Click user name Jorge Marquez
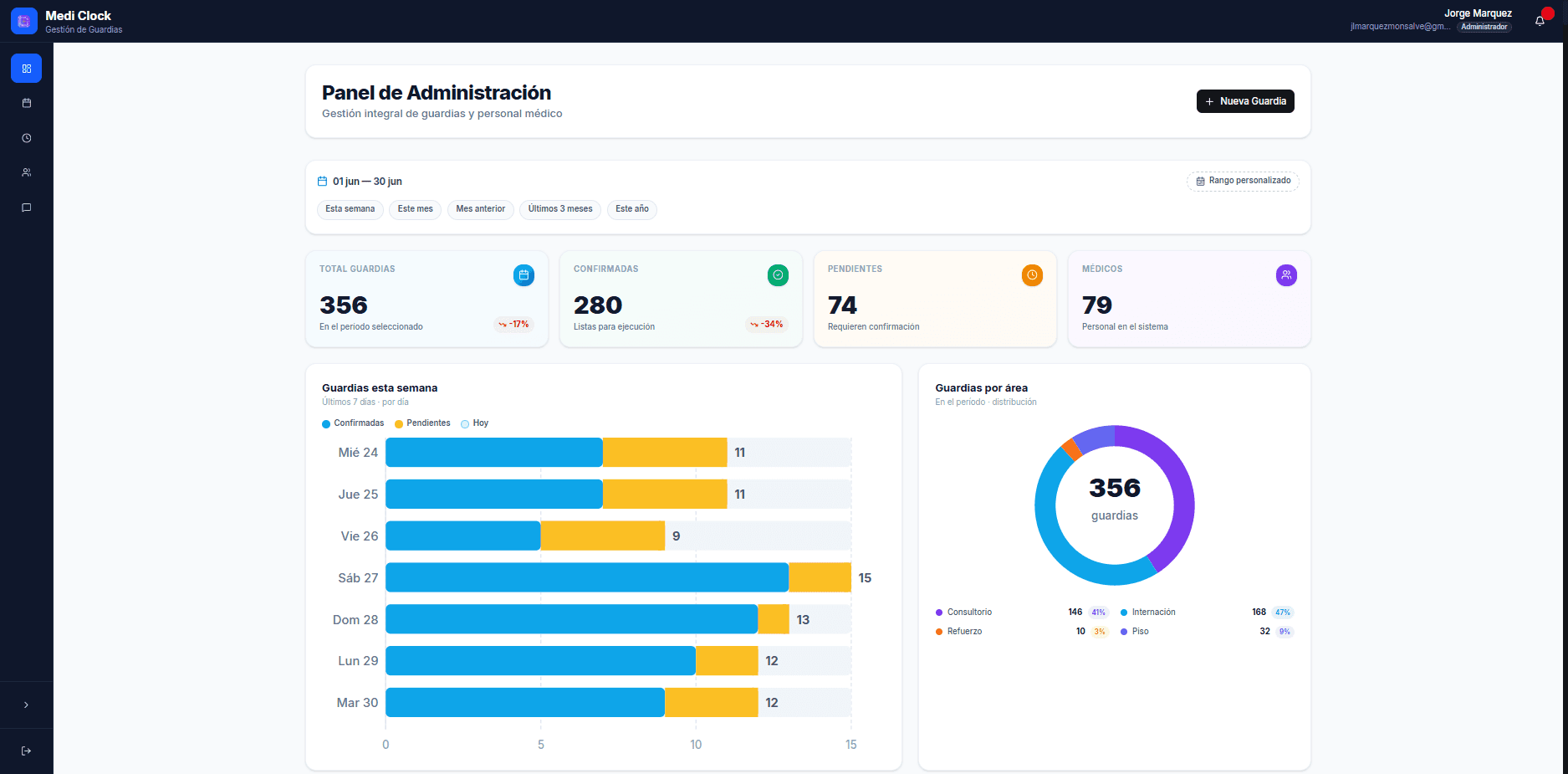This screenshot has height=774, width=1568. point(1478,13)
